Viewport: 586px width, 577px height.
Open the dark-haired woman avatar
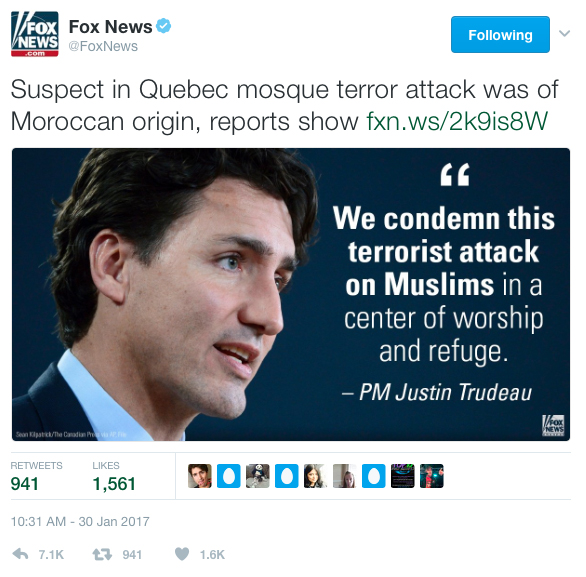316,476
